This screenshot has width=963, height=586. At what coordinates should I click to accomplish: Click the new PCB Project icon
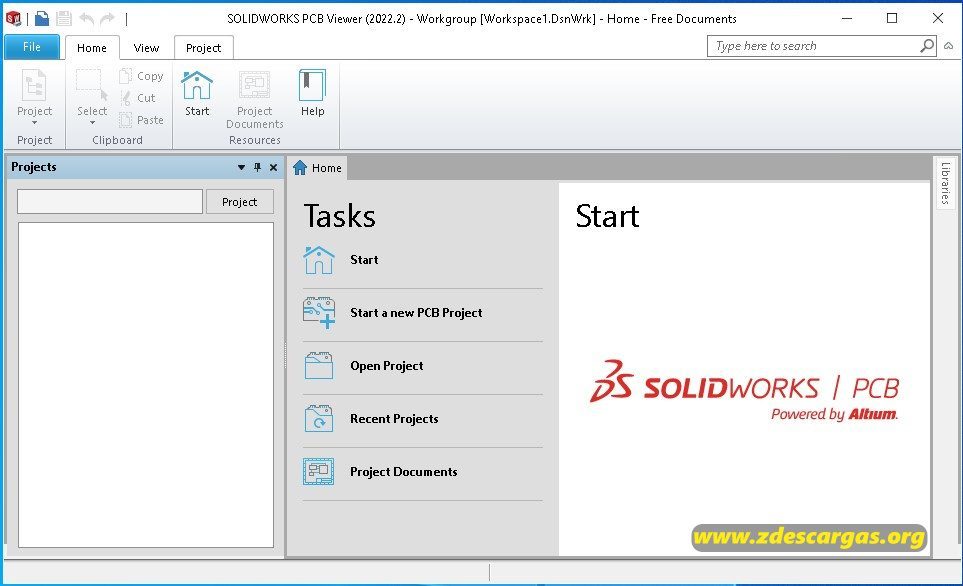click(319, 313)
